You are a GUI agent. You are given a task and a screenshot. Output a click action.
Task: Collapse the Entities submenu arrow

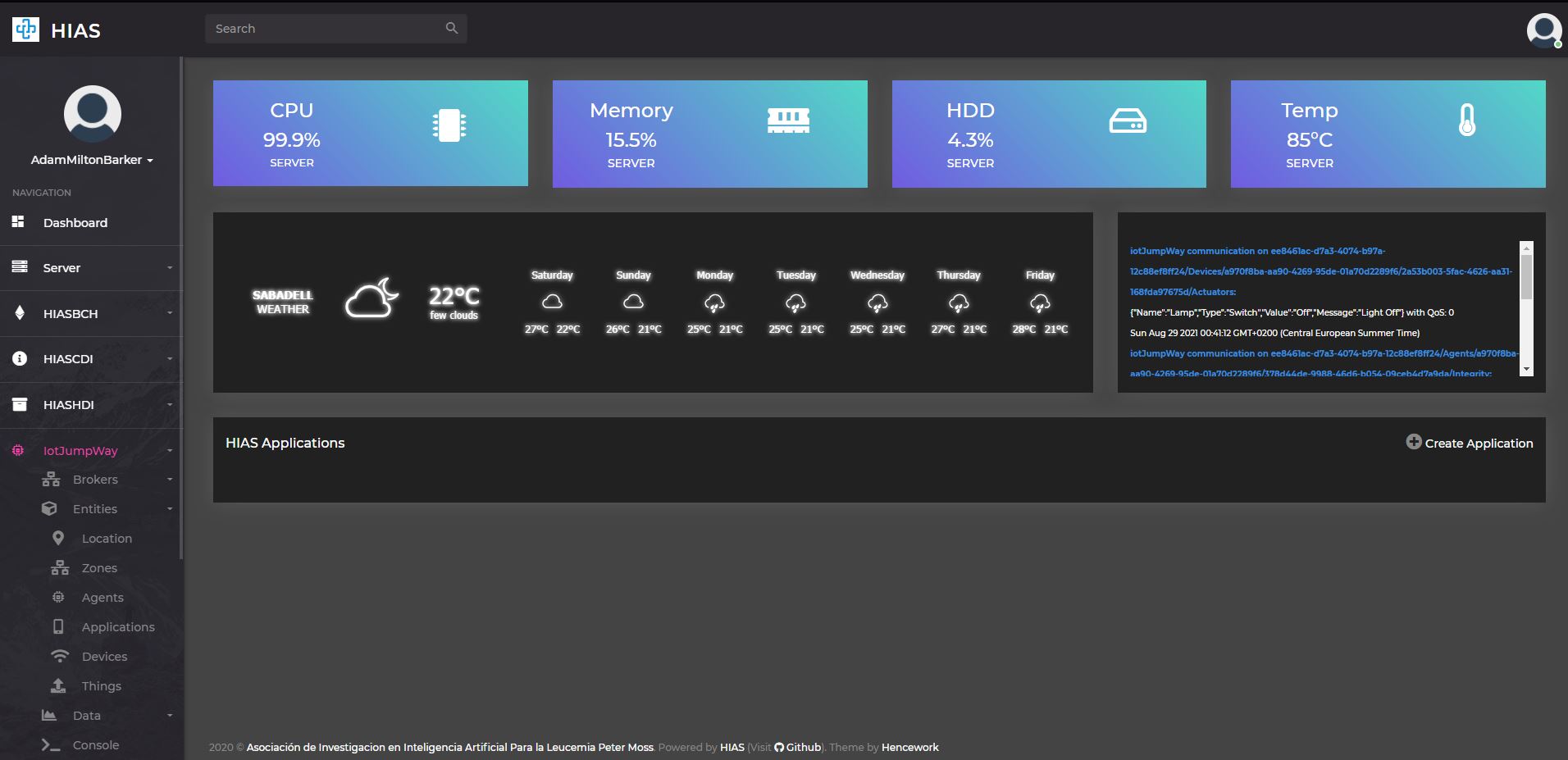170,509
